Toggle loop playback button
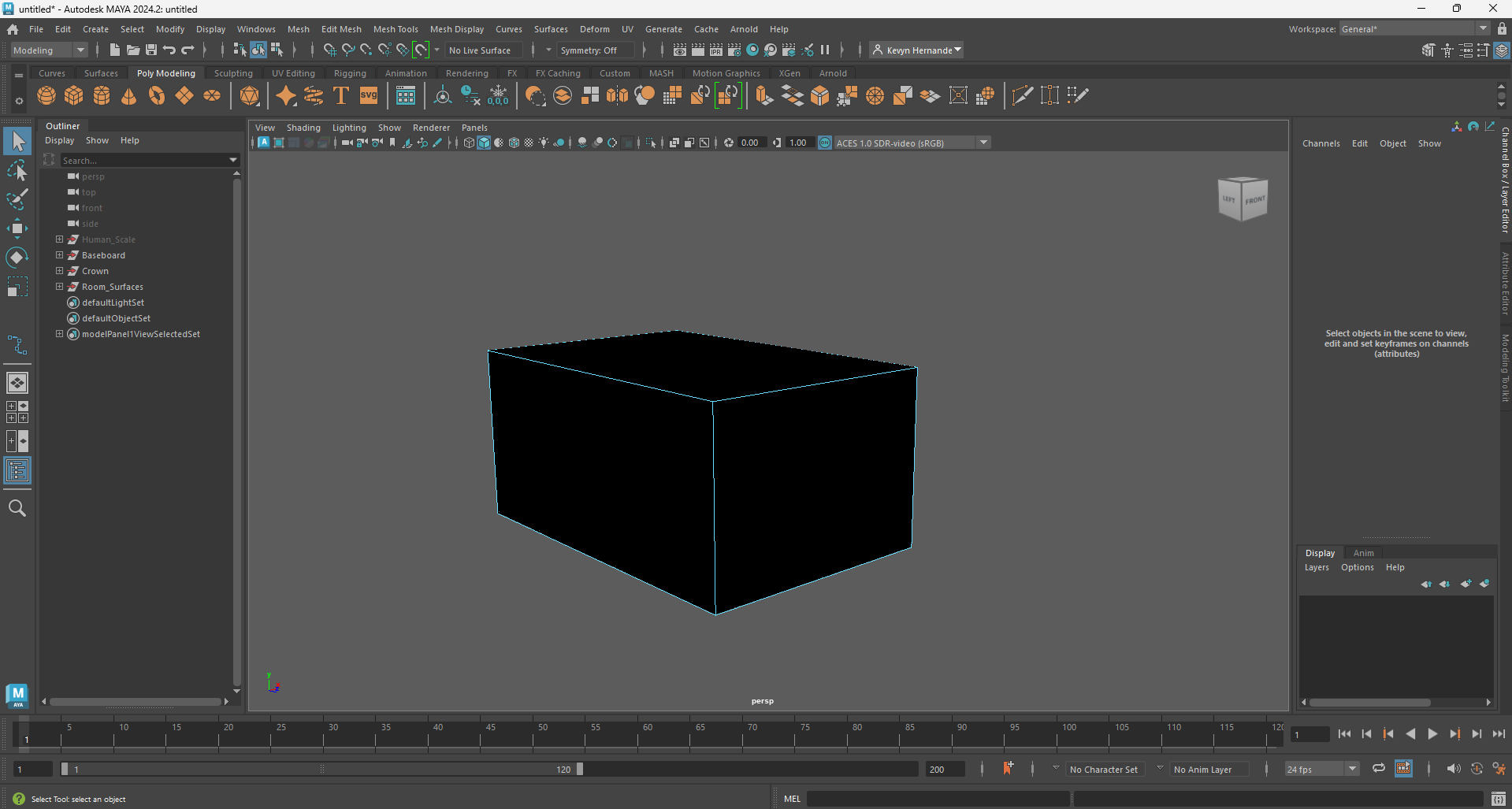Image resolution: width=1512 pixels, height=809 pixels. (x=1378, y=769)
